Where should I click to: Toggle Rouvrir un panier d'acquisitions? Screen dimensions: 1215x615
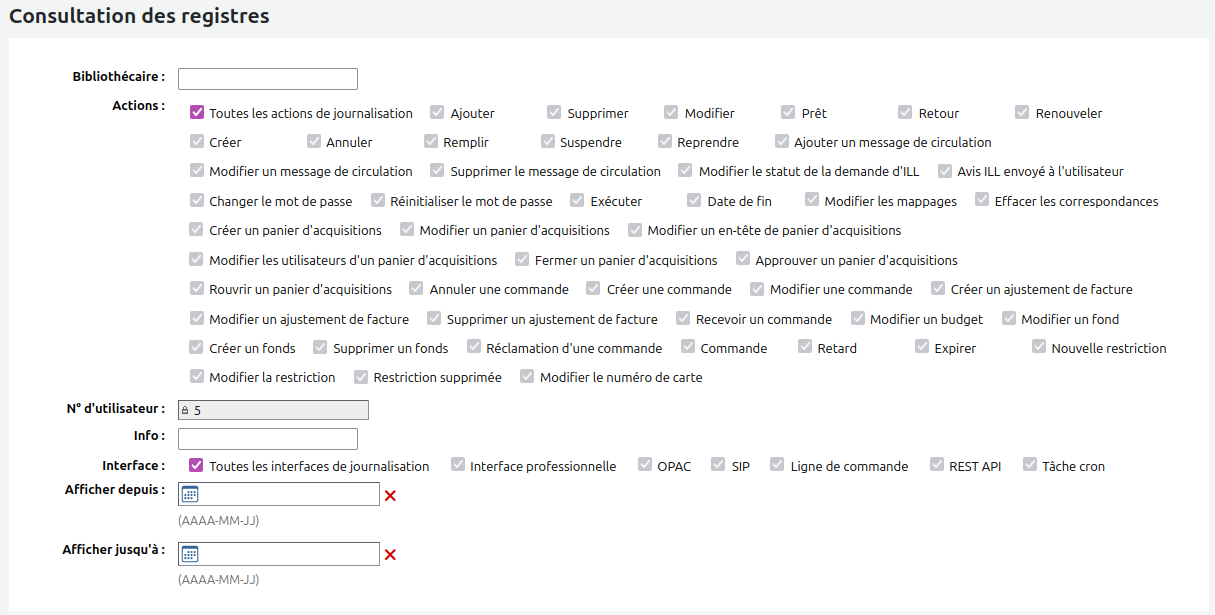(x=197, y=289)
